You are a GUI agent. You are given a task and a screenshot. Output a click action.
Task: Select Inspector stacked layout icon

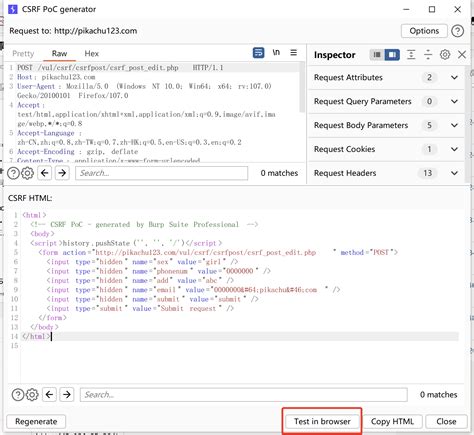(377, 54)
